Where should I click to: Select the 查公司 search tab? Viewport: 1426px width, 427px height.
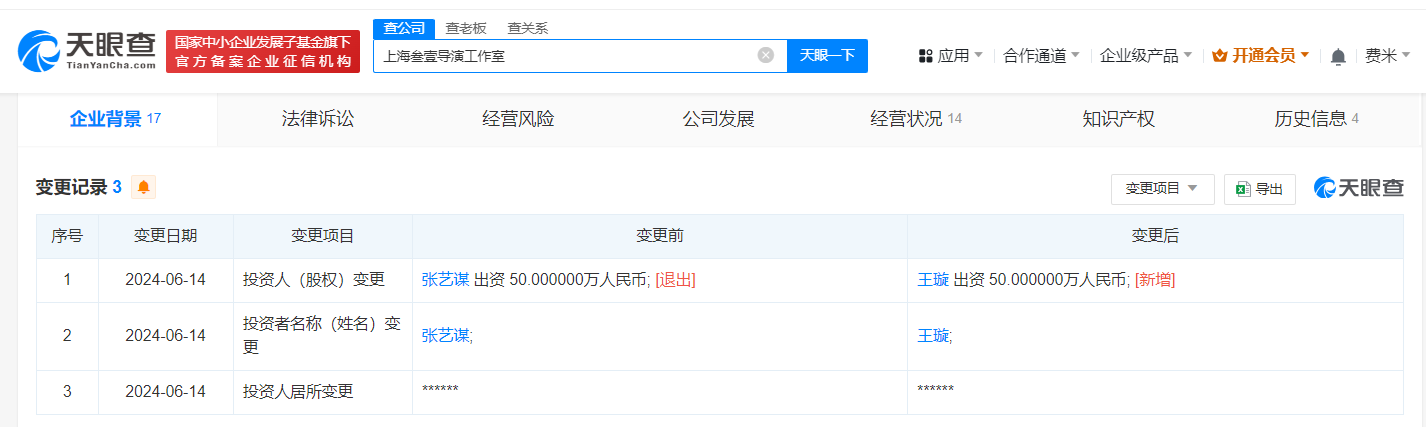[403, 28]
